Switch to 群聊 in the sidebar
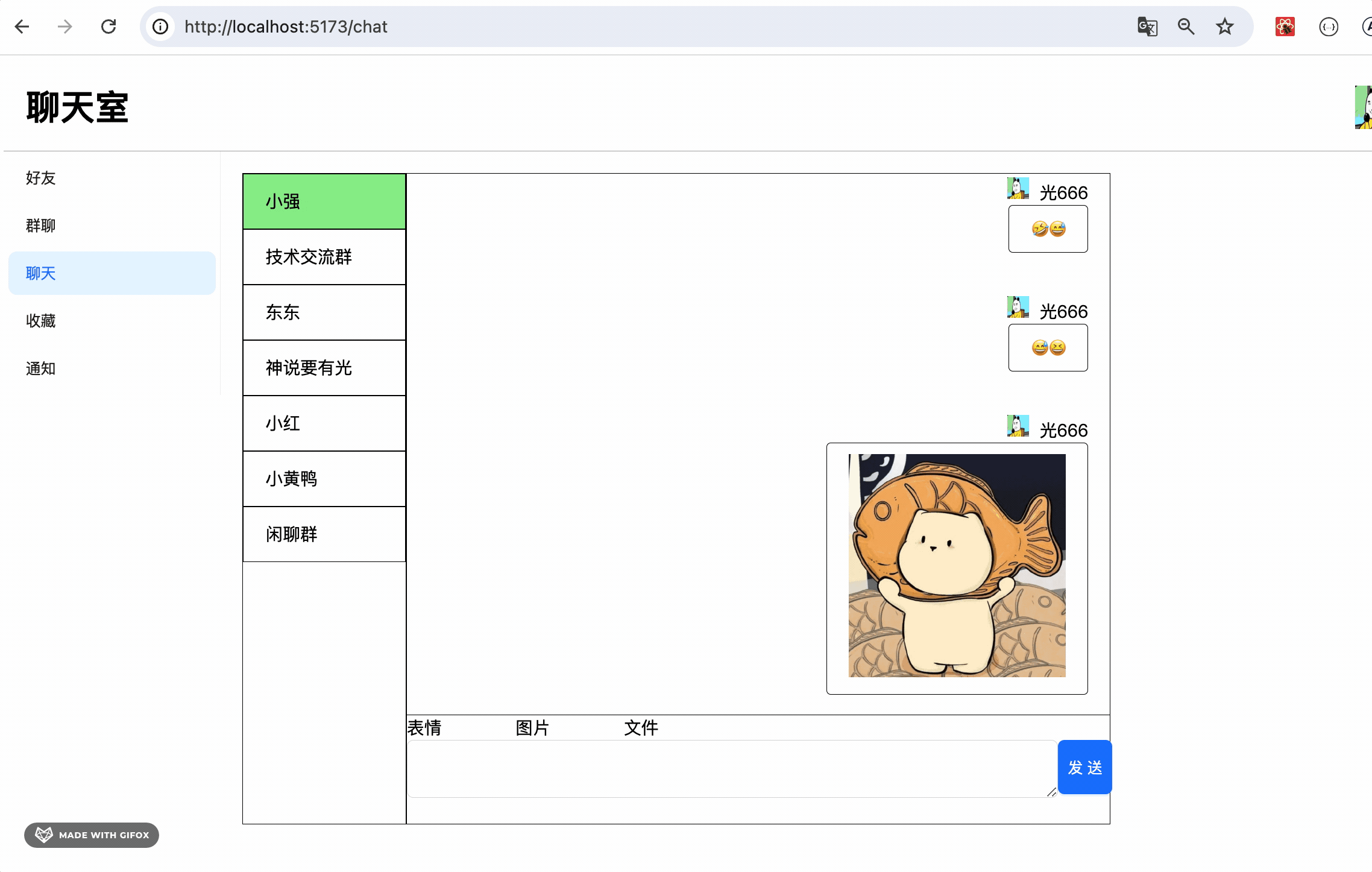 pos(41,226)
